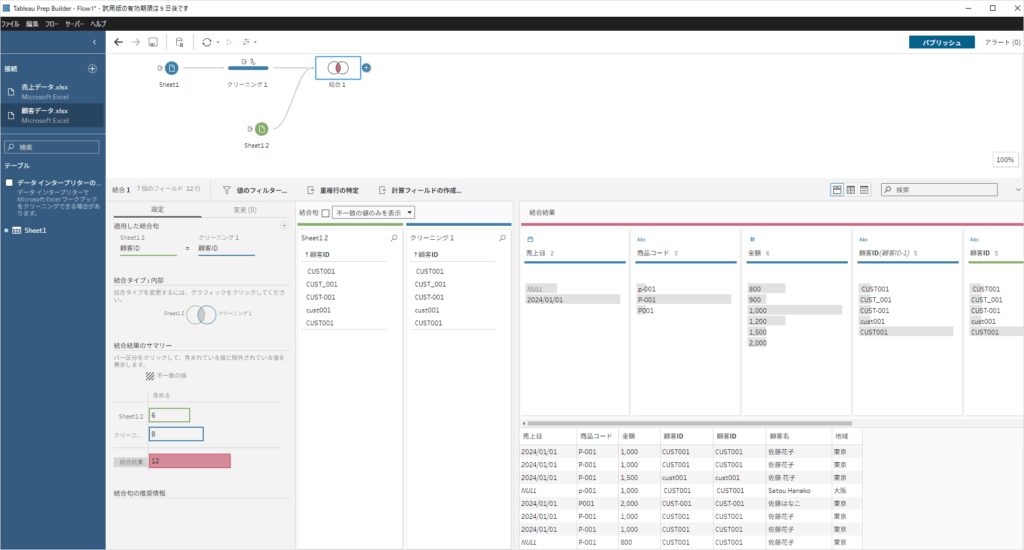Add a new connection with plus icon
This screenshot has width=1024, height=550.
click(x=92, y=69)
